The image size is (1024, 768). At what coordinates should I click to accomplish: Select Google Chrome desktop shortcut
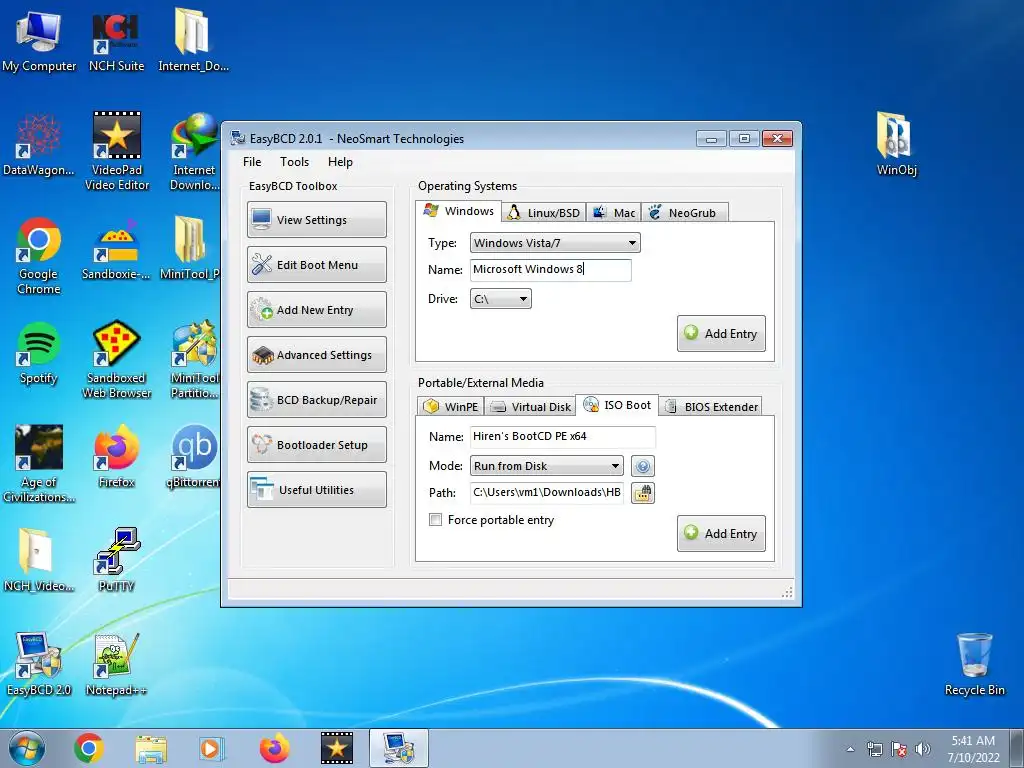pos(39,256)
